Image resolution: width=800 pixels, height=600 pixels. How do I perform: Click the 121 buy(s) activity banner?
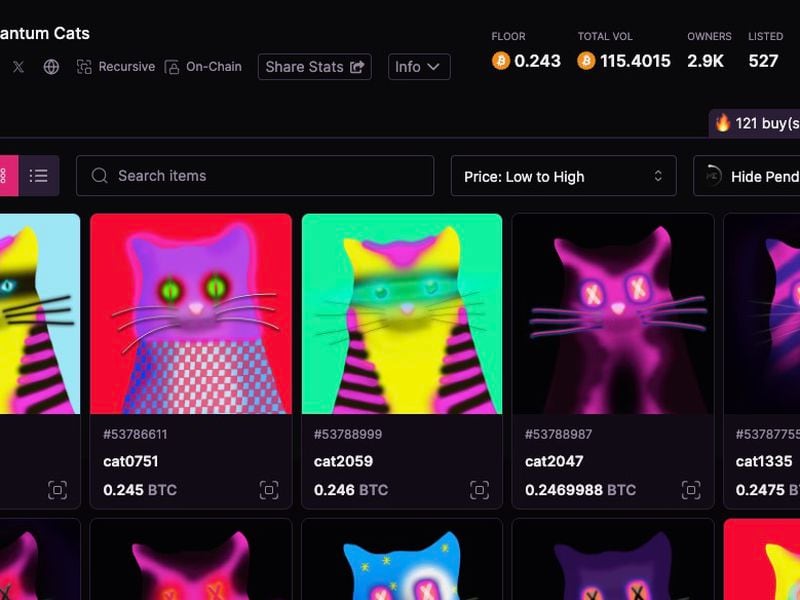(x=762, y=124)
